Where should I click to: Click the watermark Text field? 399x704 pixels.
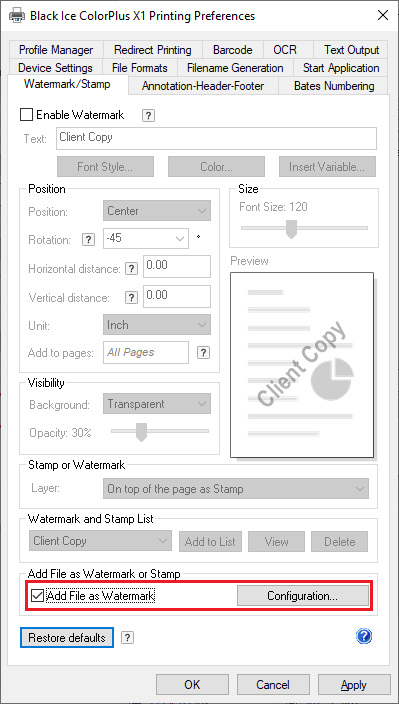tap(216, 139)
